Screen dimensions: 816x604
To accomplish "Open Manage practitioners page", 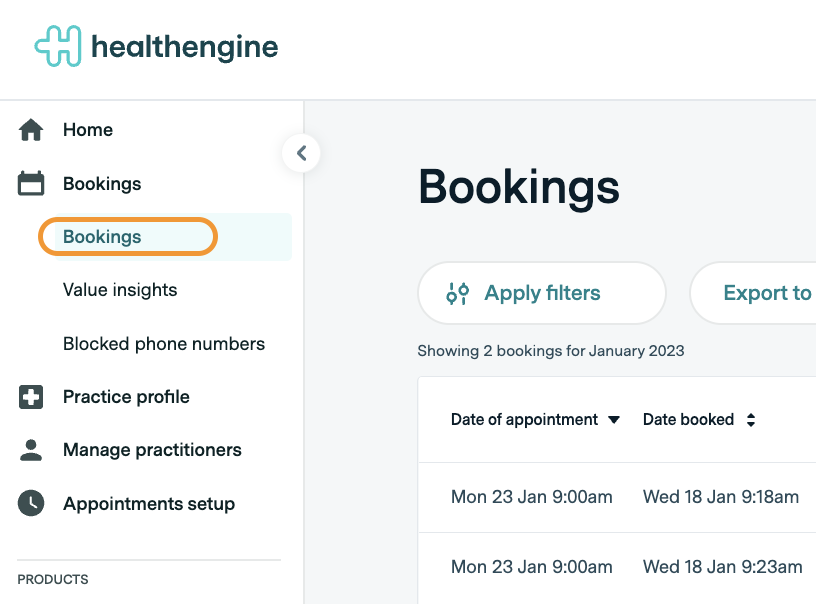I will click(x=152, y=450).
